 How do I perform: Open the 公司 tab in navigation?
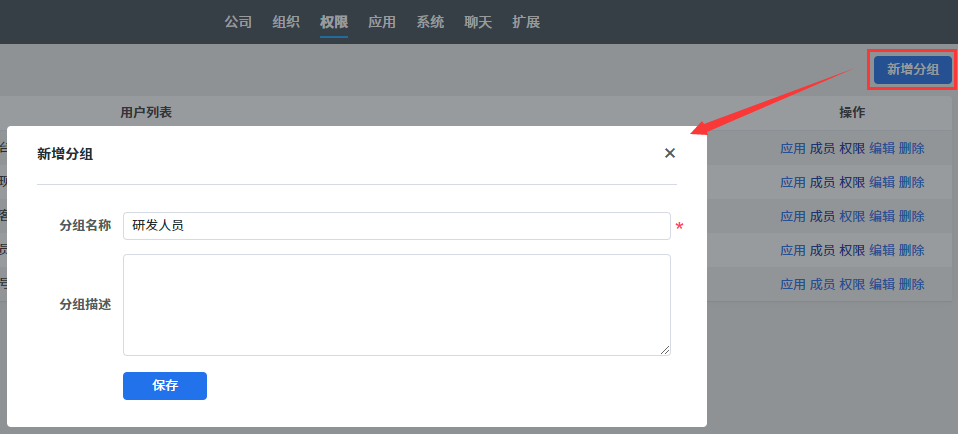(238, 22)
